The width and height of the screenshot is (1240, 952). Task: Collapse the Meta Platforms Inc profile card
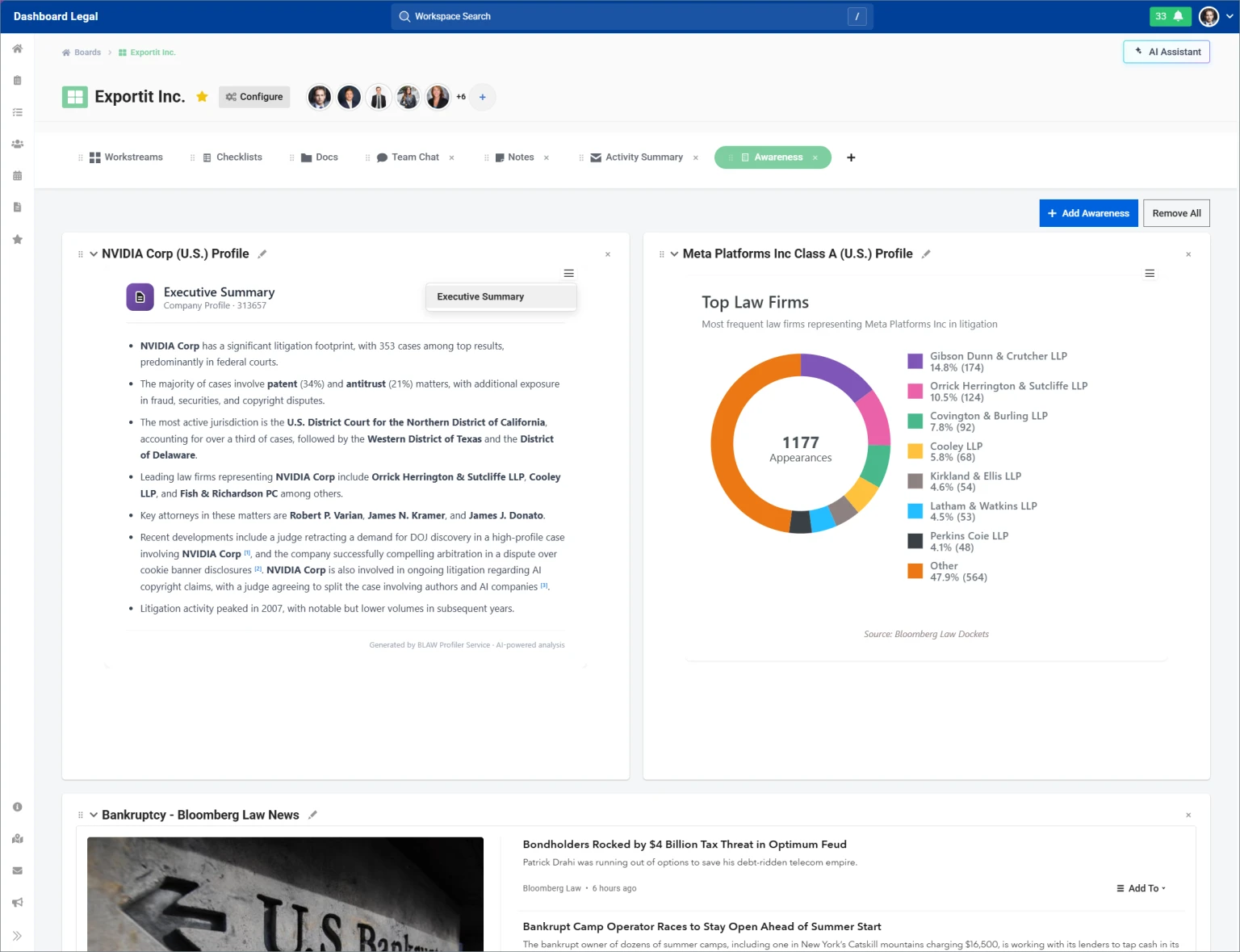coord(674,254)
